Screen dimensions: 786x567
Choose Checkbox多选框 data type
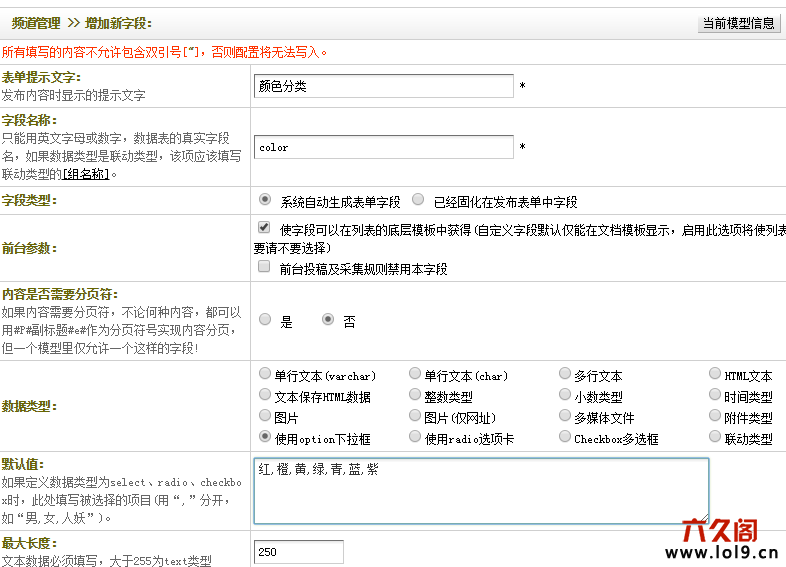point(565,437)
